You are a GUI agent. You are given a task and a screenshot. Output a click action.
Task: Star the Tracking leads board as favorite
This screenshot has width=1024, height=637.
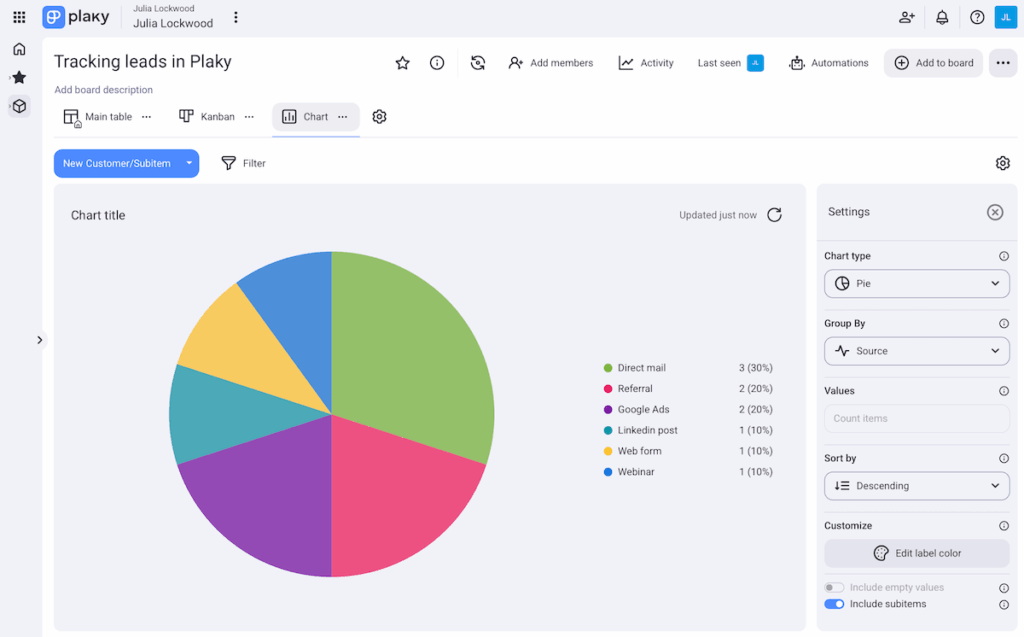tap(402, 62)
